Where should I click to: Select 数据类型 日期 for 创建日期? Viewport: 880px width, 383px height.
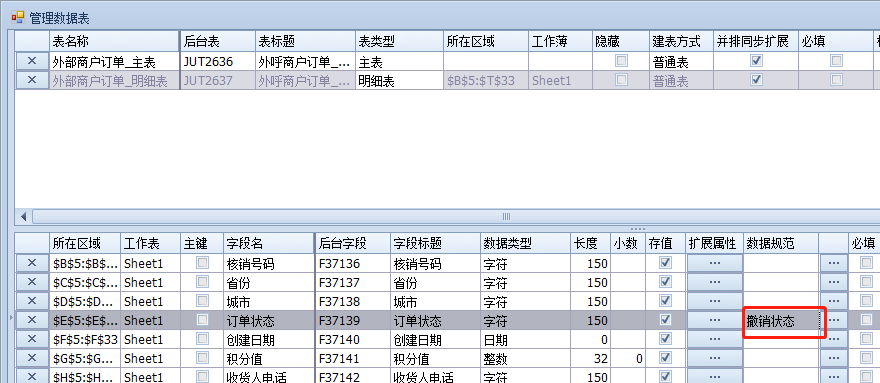click(x=525, y=340)
